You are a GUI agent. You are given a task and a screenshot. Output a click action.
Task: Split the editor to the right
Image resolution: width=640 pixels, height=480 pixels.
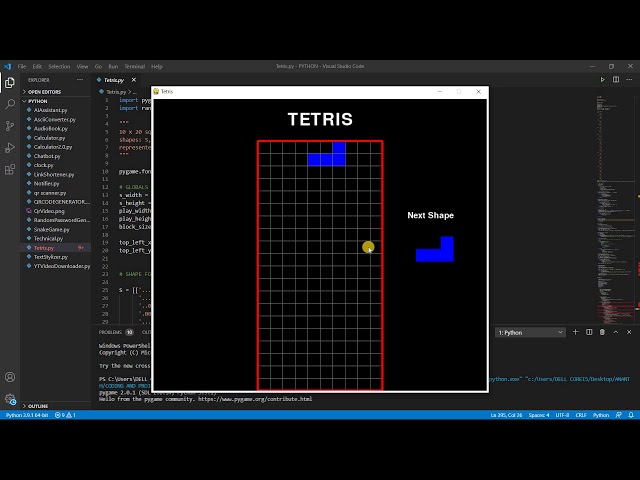pyautogui.click(x=616, y=80)
